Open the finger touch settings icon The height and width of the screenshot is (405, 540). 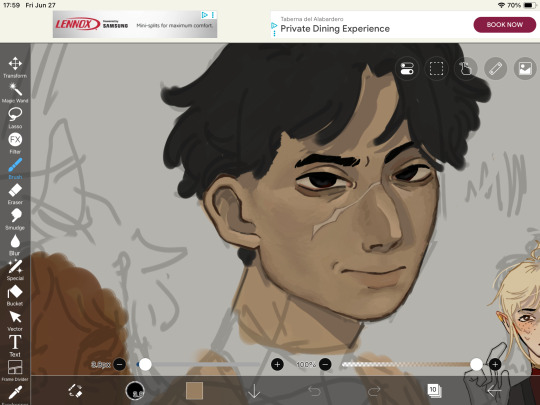466,68
